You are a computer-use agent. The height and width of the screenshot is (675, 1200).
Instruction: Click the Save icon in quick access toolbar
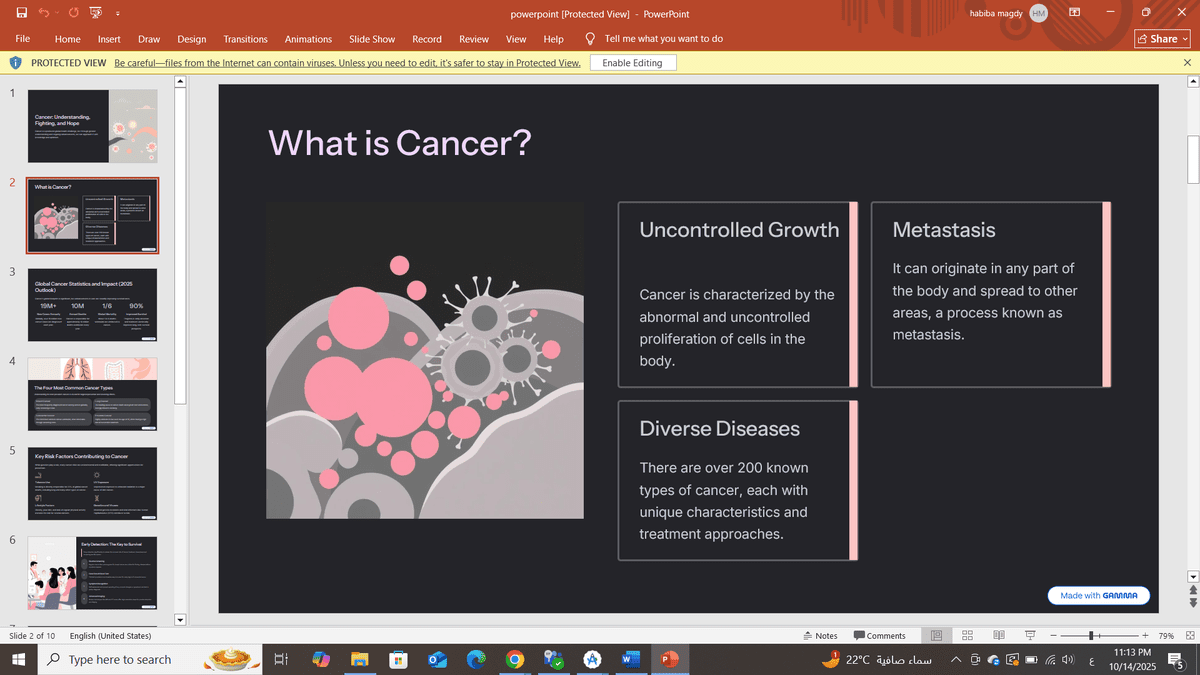click(x=22, y=14)
